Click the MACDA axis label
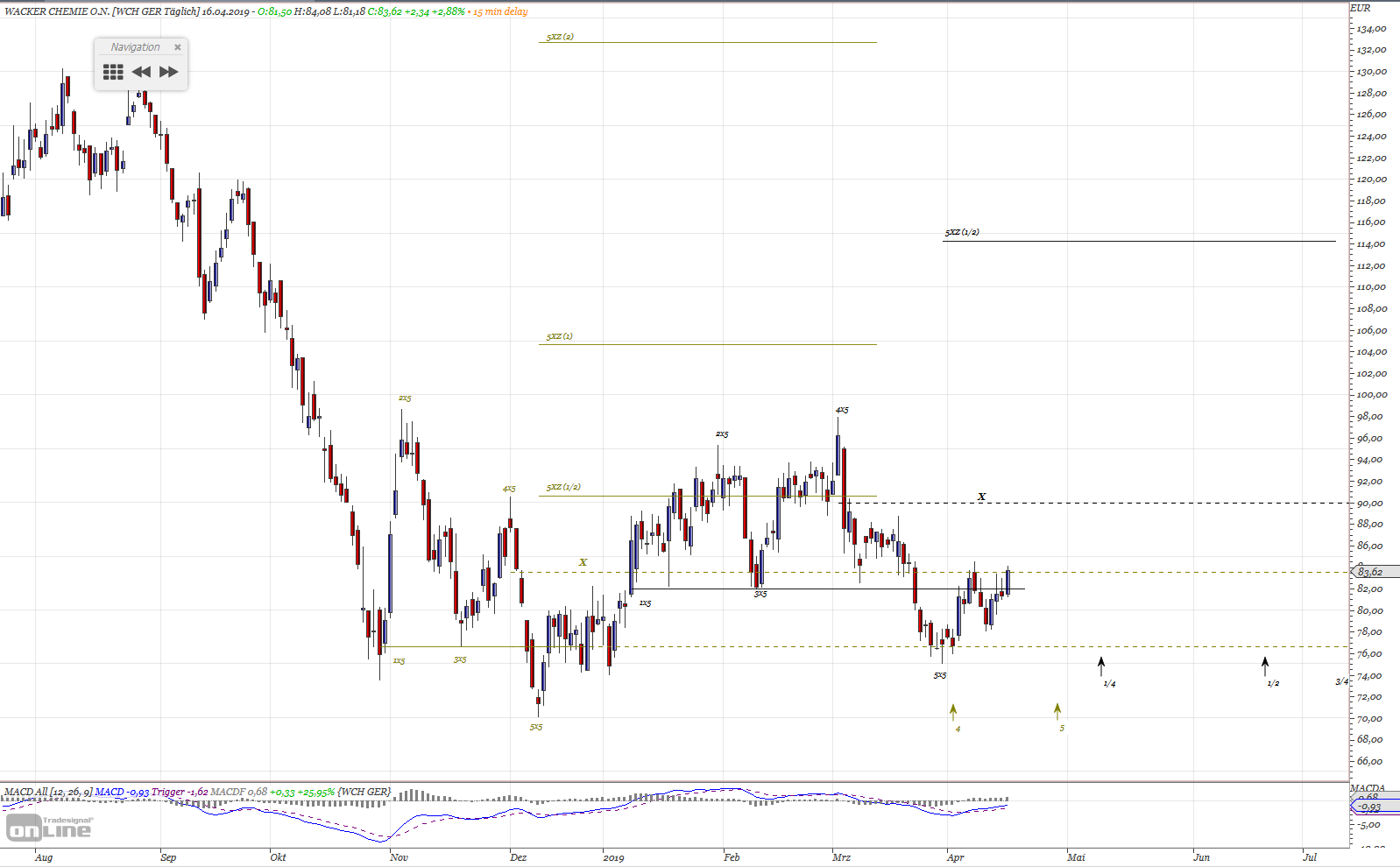1400x867 pixels. click(x=1368, y=788)
